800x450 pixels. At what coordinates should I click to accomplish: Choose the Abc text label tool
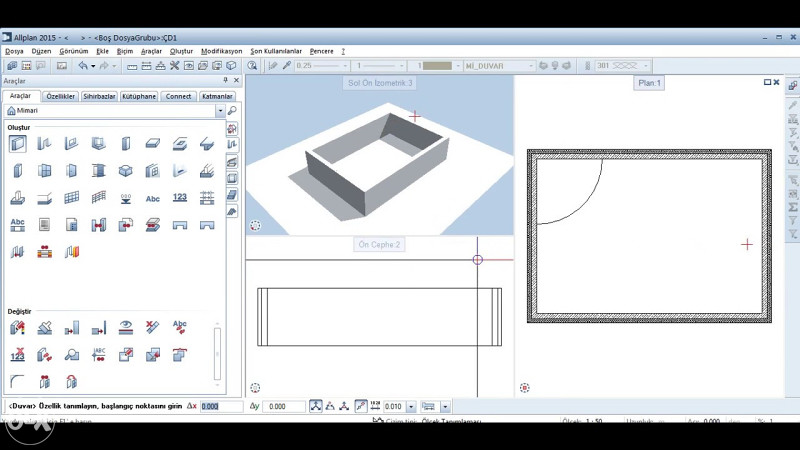(x=153, y=198)
